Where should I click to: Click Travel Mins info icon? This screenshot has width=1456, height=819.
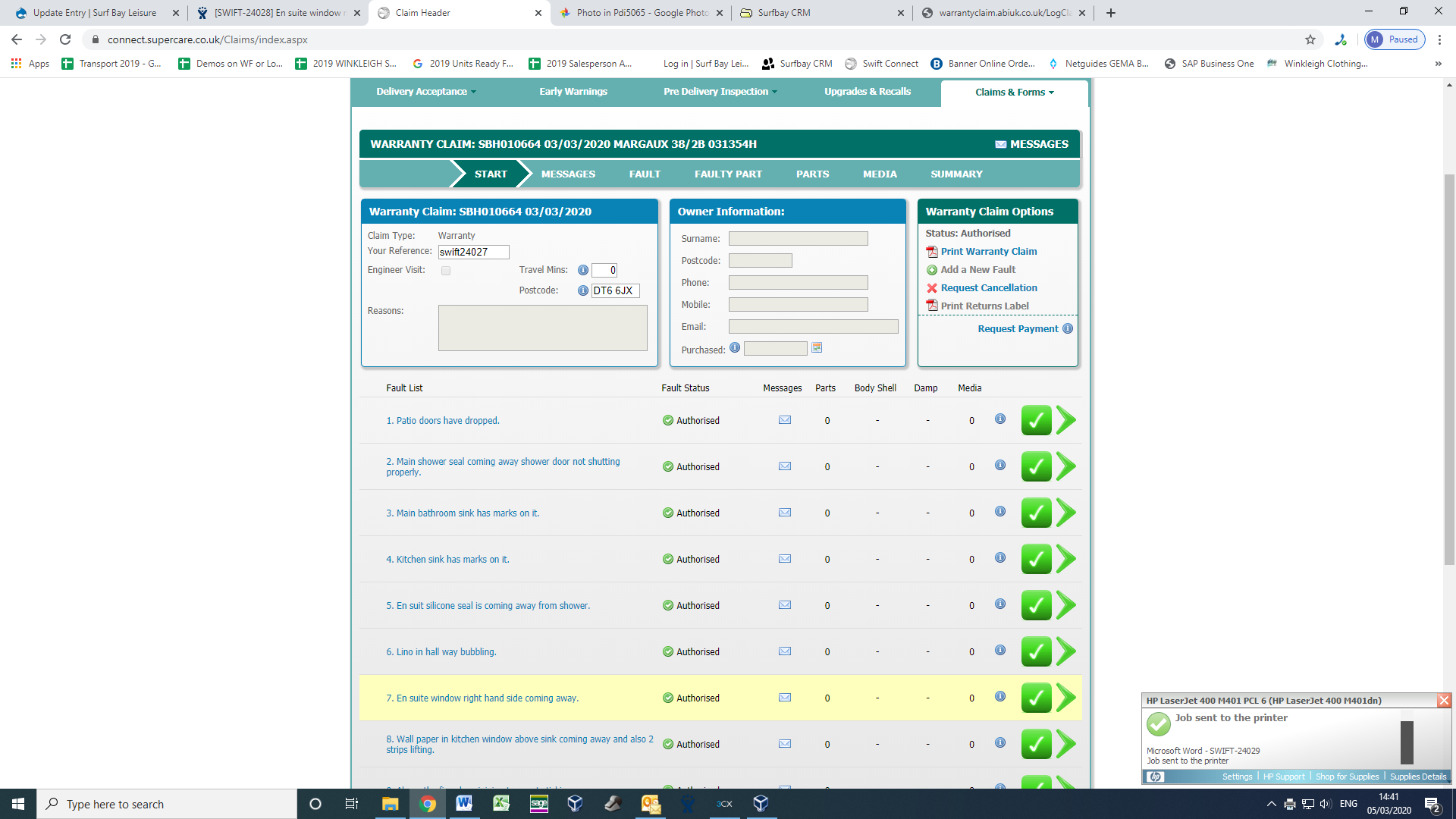583,270
